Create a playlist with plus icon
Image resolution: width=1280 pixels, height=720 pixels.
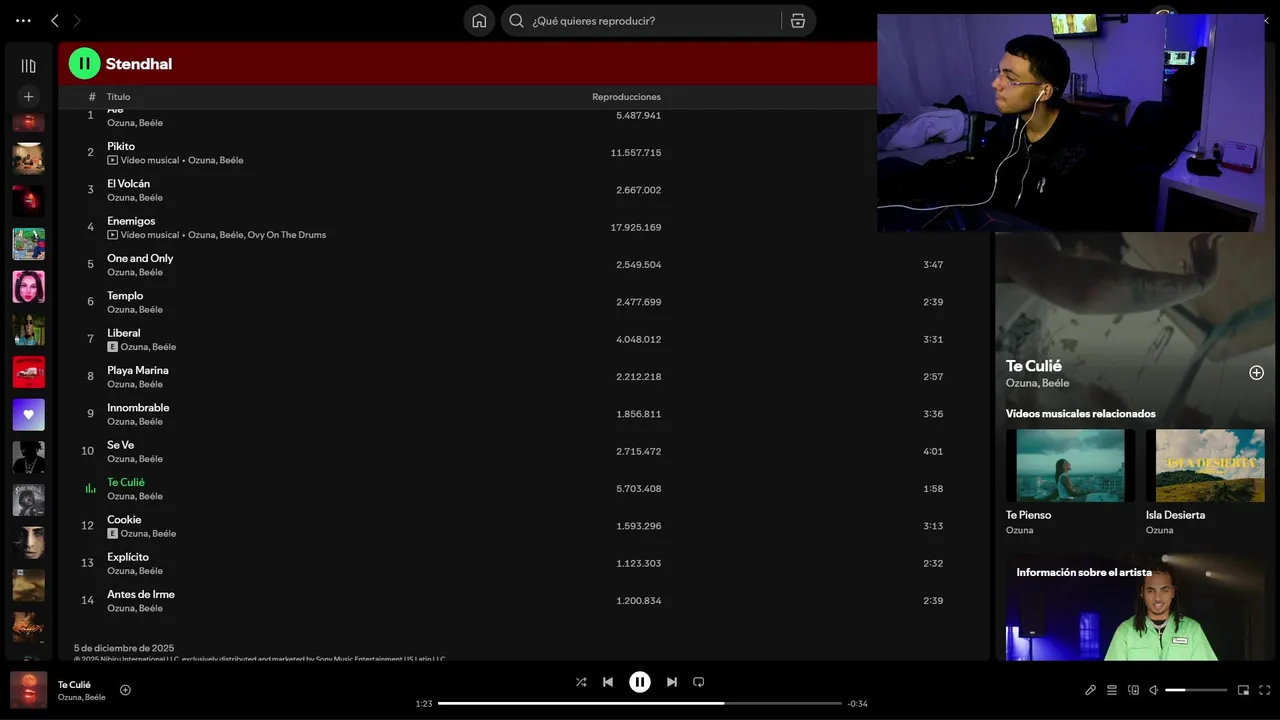click(x=28, y=97)
